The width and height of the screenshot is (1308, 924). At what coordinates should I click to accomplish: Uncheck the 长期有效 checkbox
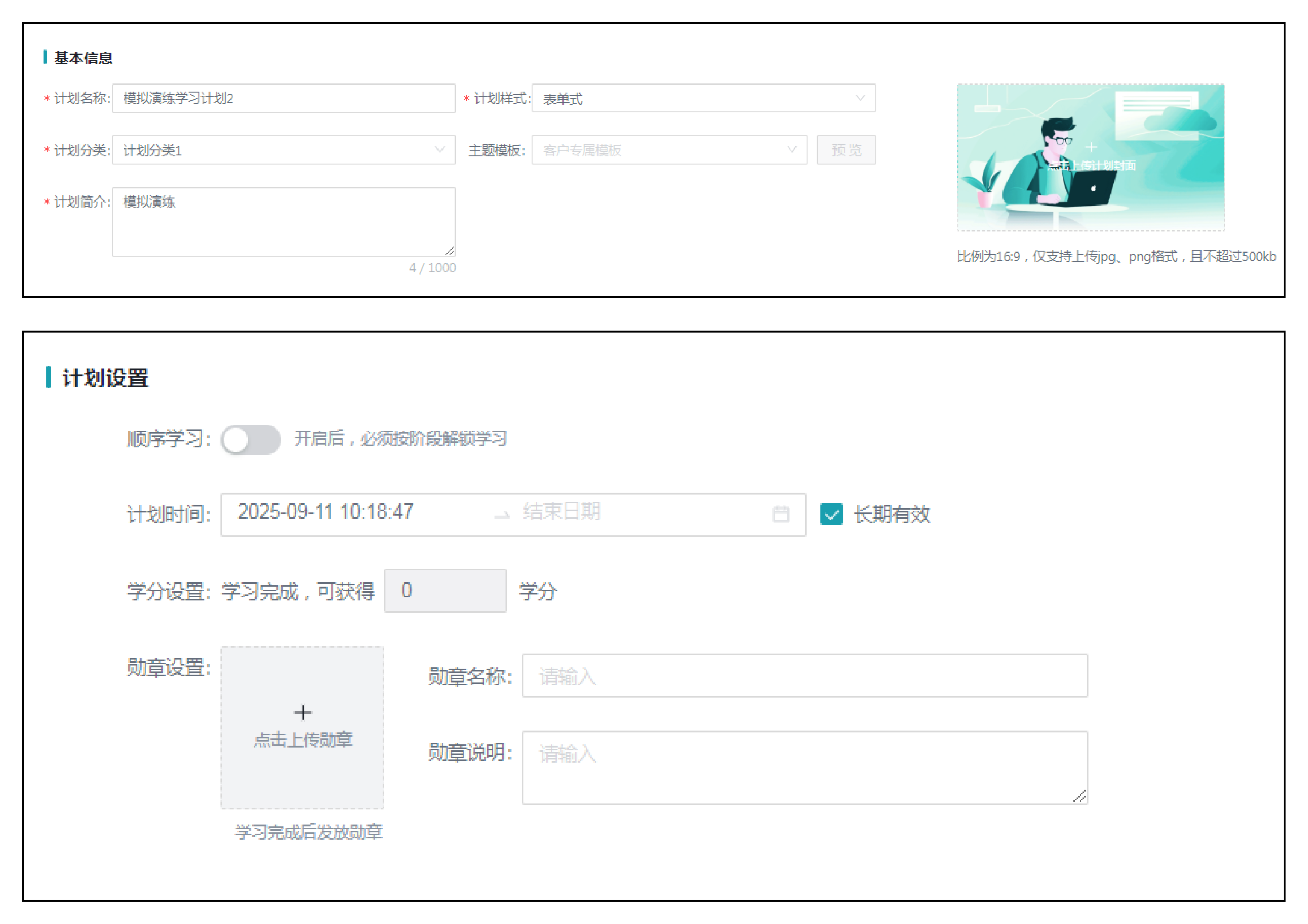[x=831, y=514]
